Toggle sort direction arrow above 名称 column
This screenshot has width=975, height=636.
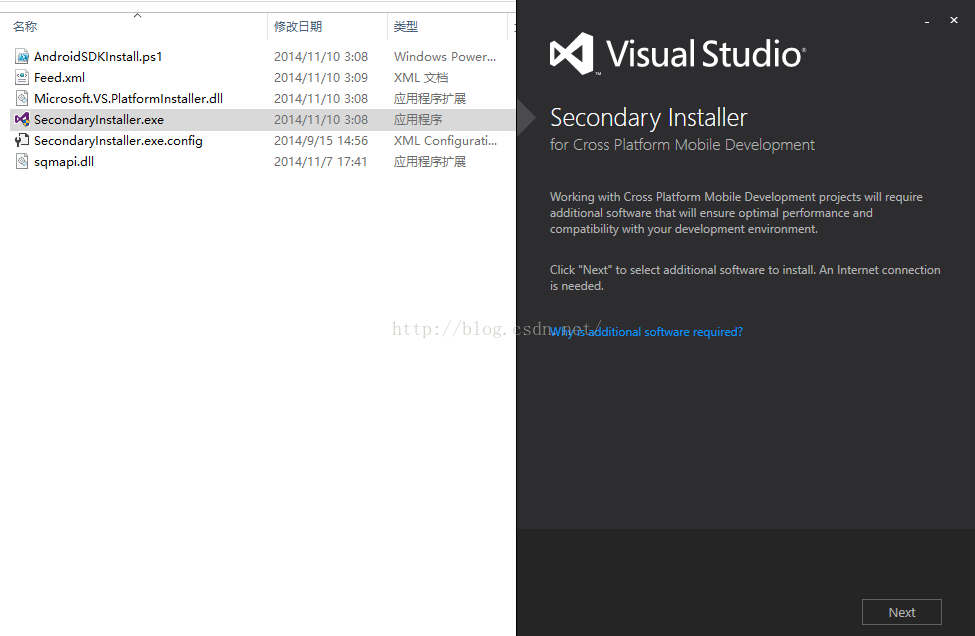click(x=137, y=15)
